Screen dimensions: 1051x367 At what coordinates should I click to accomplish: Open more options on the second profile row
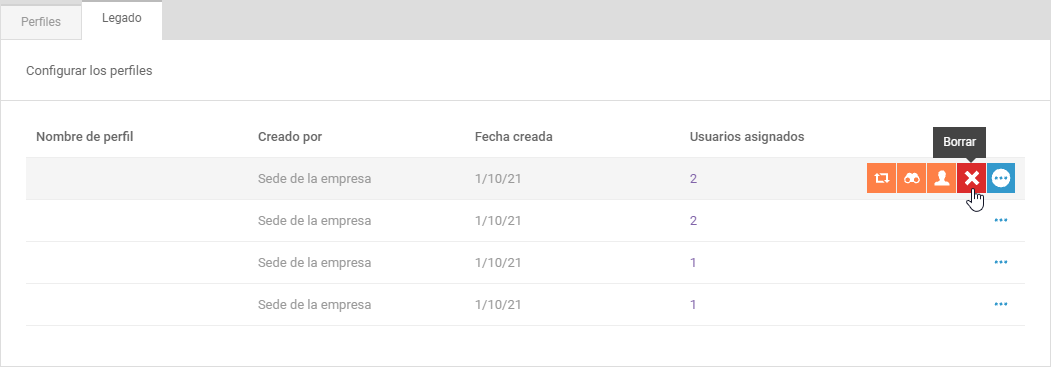tap(1001, 220)
